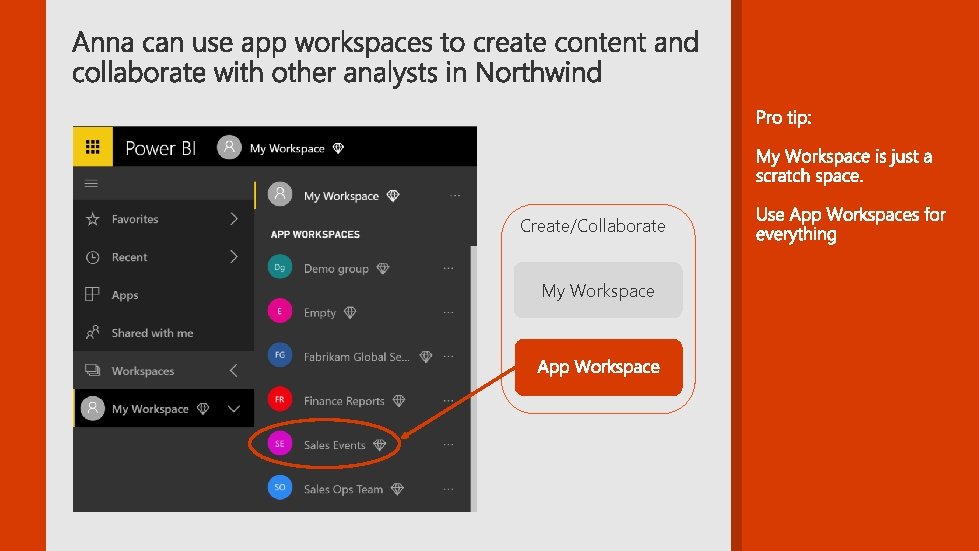Click the Empty workspace E avatar
This screenshot has width=979, height=551.
coord(280,311)
